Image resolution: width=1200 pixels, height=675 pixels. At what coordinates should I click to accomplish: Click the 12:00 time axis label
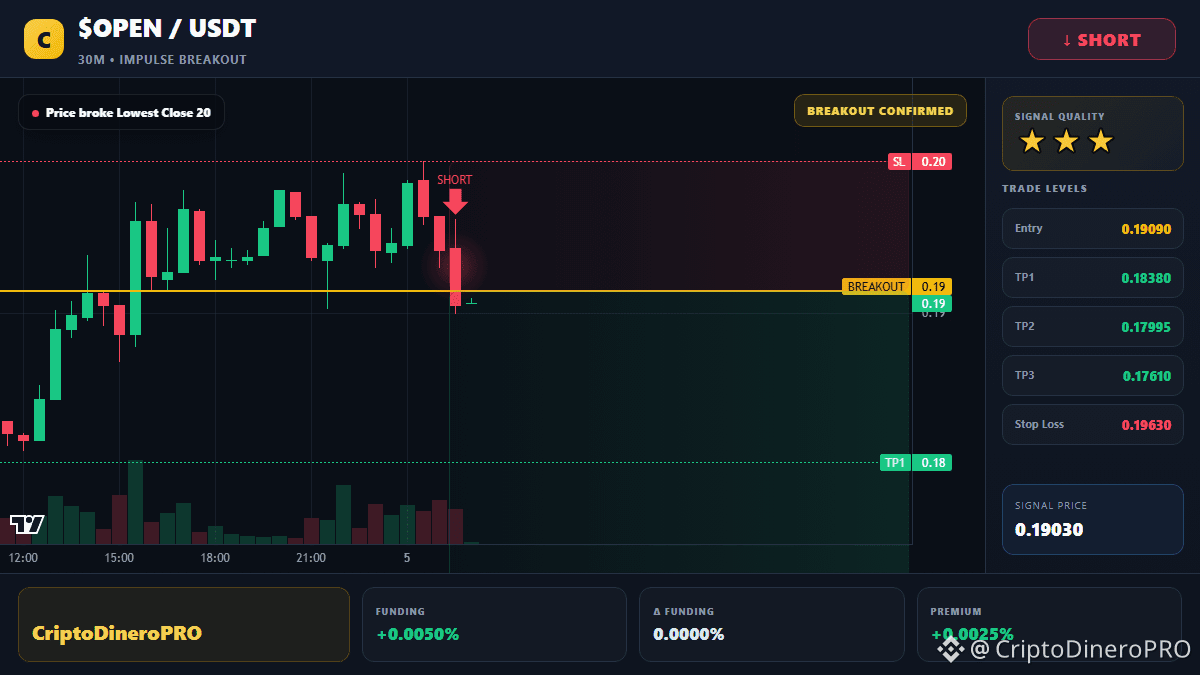pyautogui.click(x=23, y=558)
